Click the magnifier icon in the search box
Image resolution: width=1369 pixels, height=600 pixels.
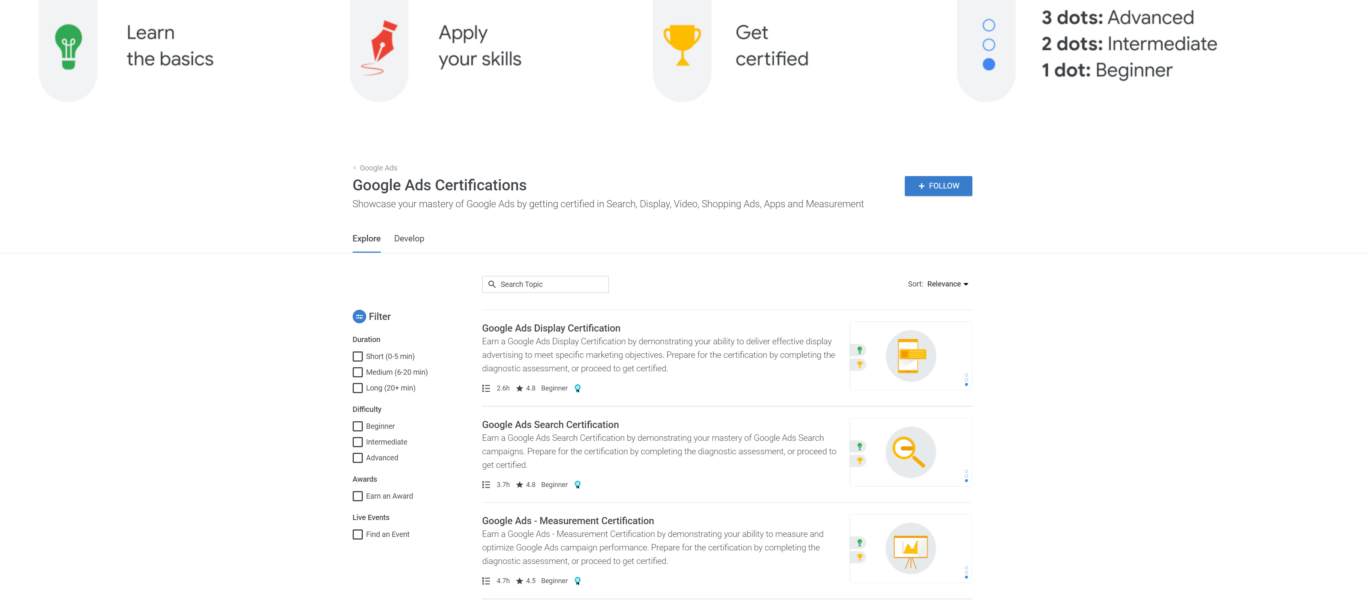(x=491, y=284)
